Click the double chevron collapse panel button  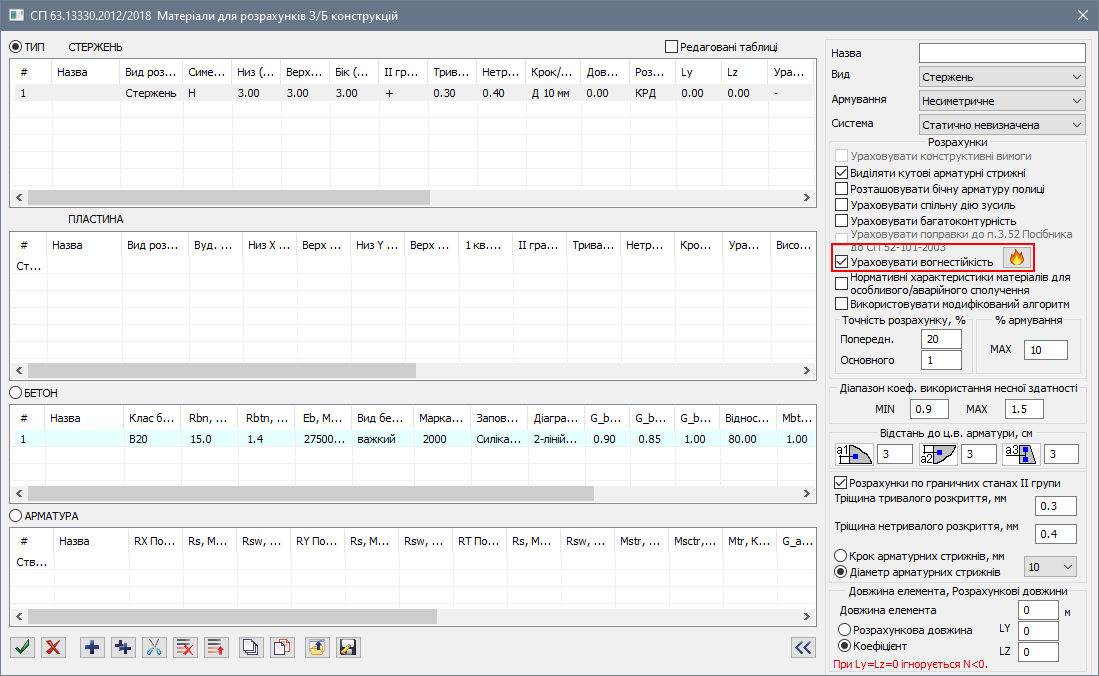(802, 647)
